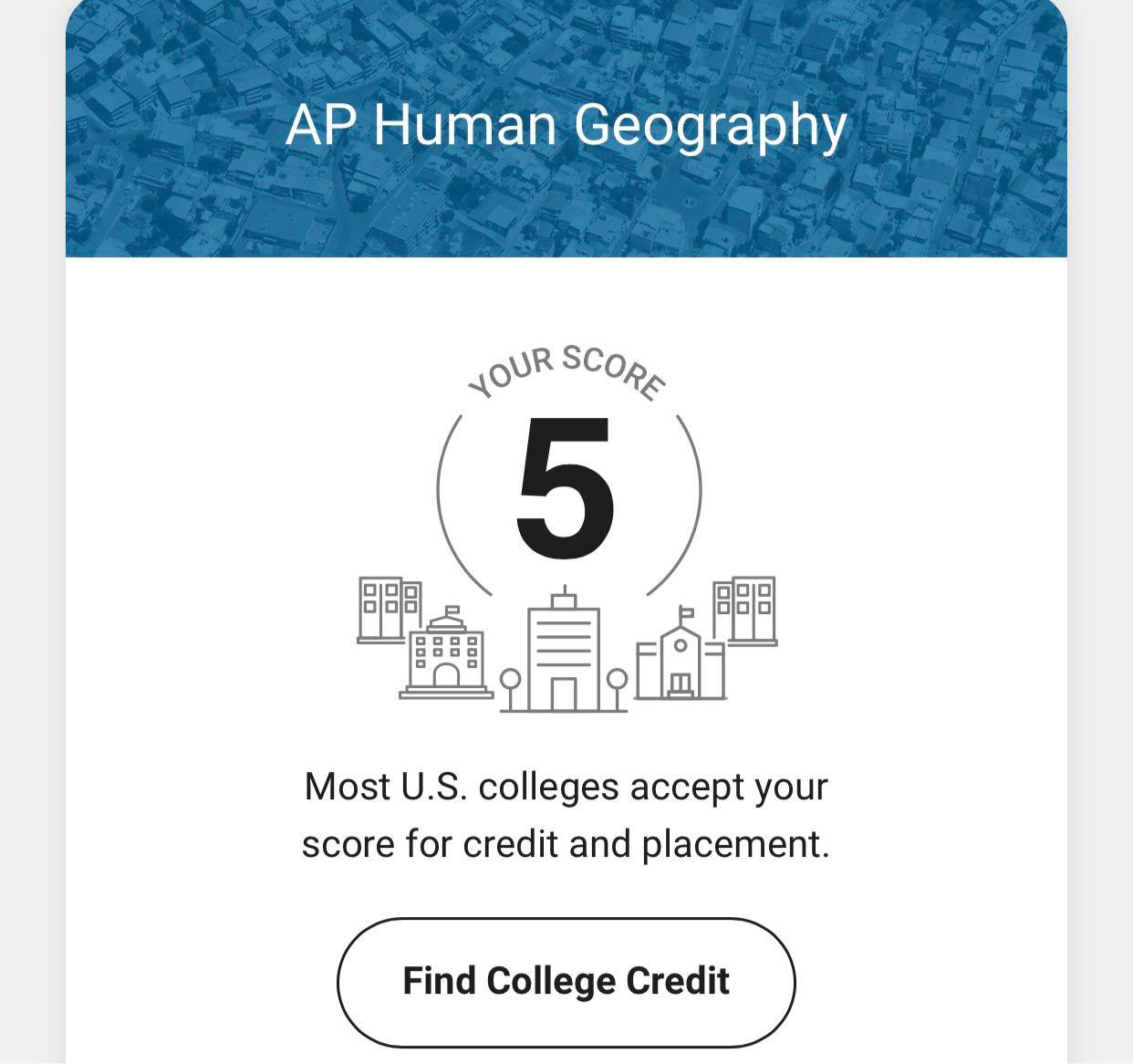Select the domed college hall icon
Screen dimensions: 1133x1064
(x=445, y=662)
